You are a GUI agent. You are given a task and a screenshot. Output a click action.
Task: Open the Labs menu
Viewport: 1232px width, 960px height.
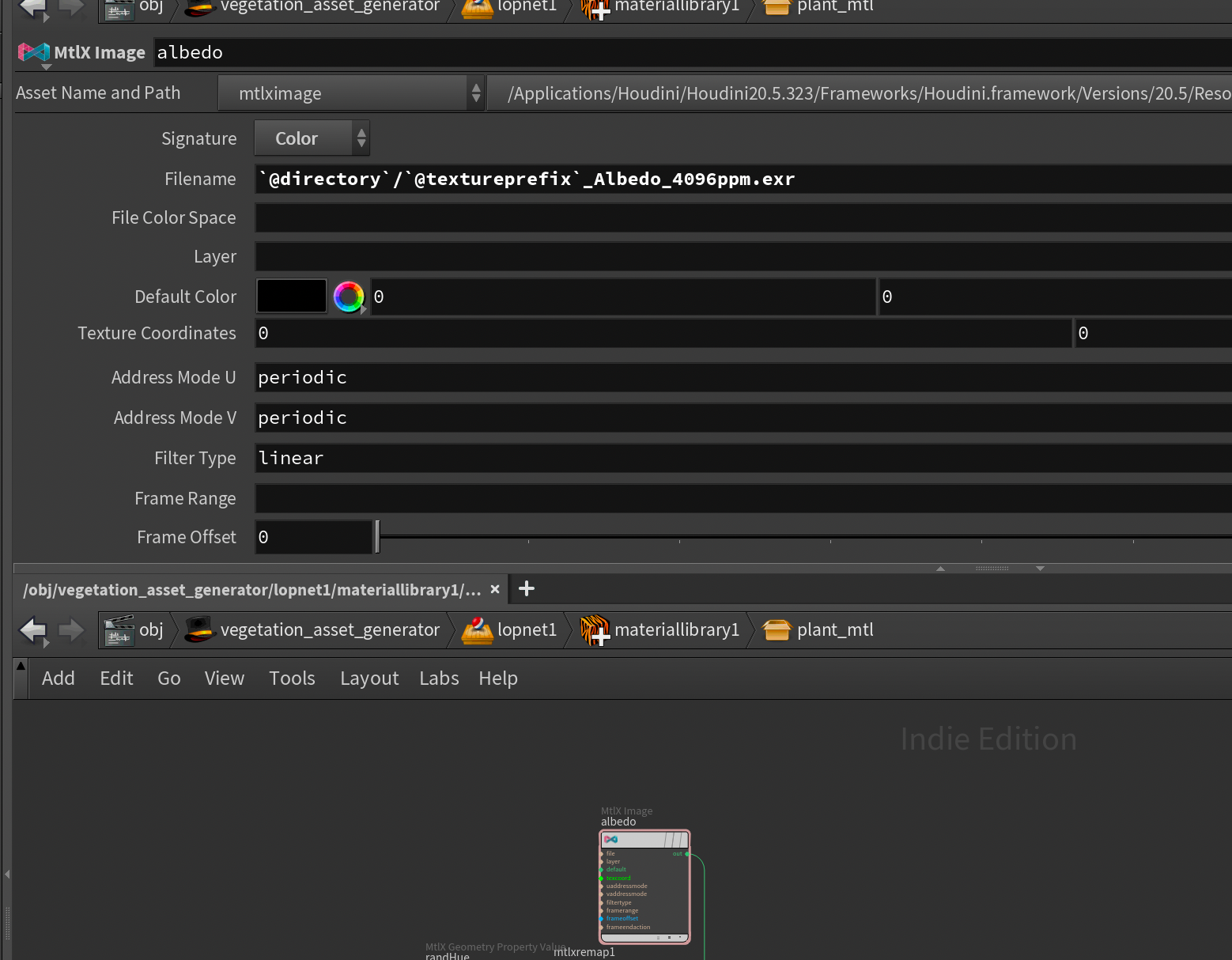coord(439,678)
